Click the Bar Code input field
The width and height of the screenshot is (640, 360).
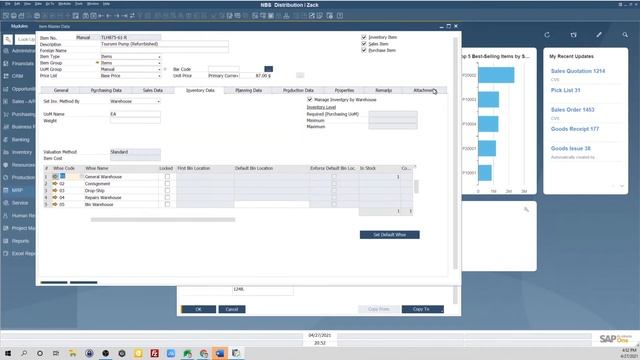[224, 69]
